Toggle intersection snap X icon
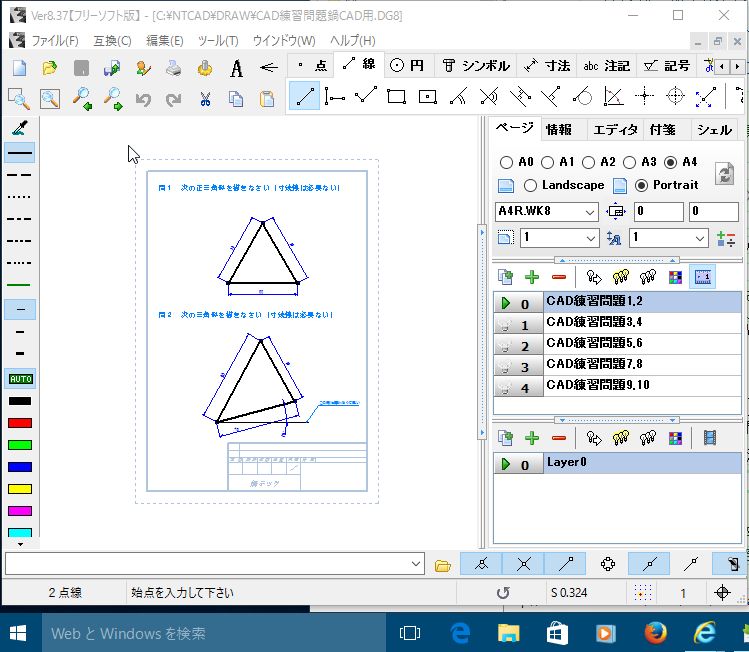 tap(524, 564)
